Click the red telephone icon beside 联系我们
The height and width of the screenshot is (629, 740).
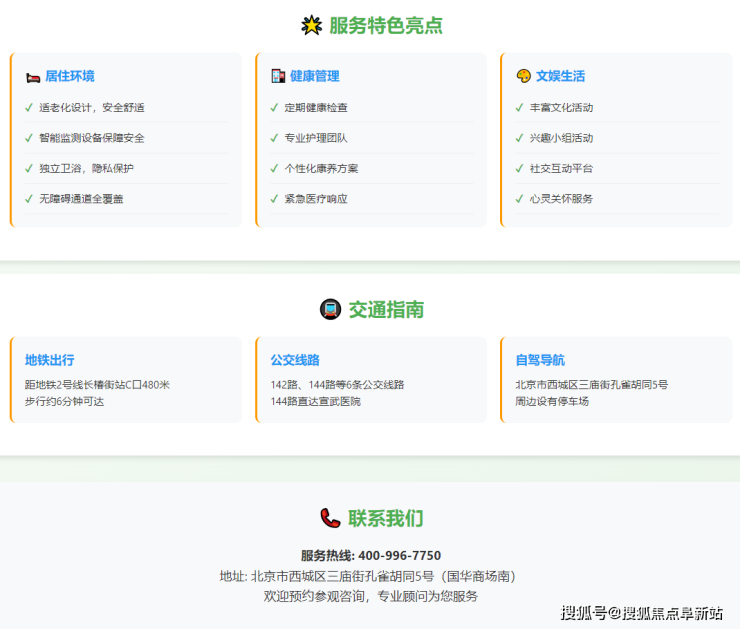(330, 518)
